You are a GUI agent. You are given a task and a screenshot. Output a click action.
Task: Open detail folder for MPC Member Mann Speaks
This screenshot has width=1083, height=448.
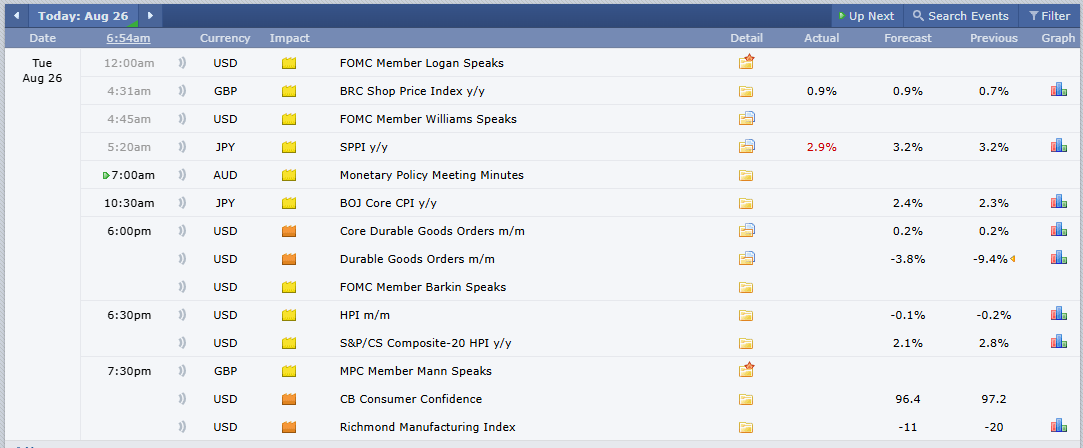coord(746,371)
